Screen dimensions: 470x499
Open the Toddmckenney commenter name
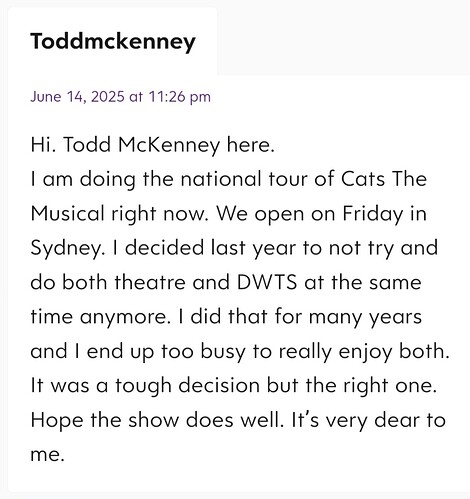pos(113,42)
